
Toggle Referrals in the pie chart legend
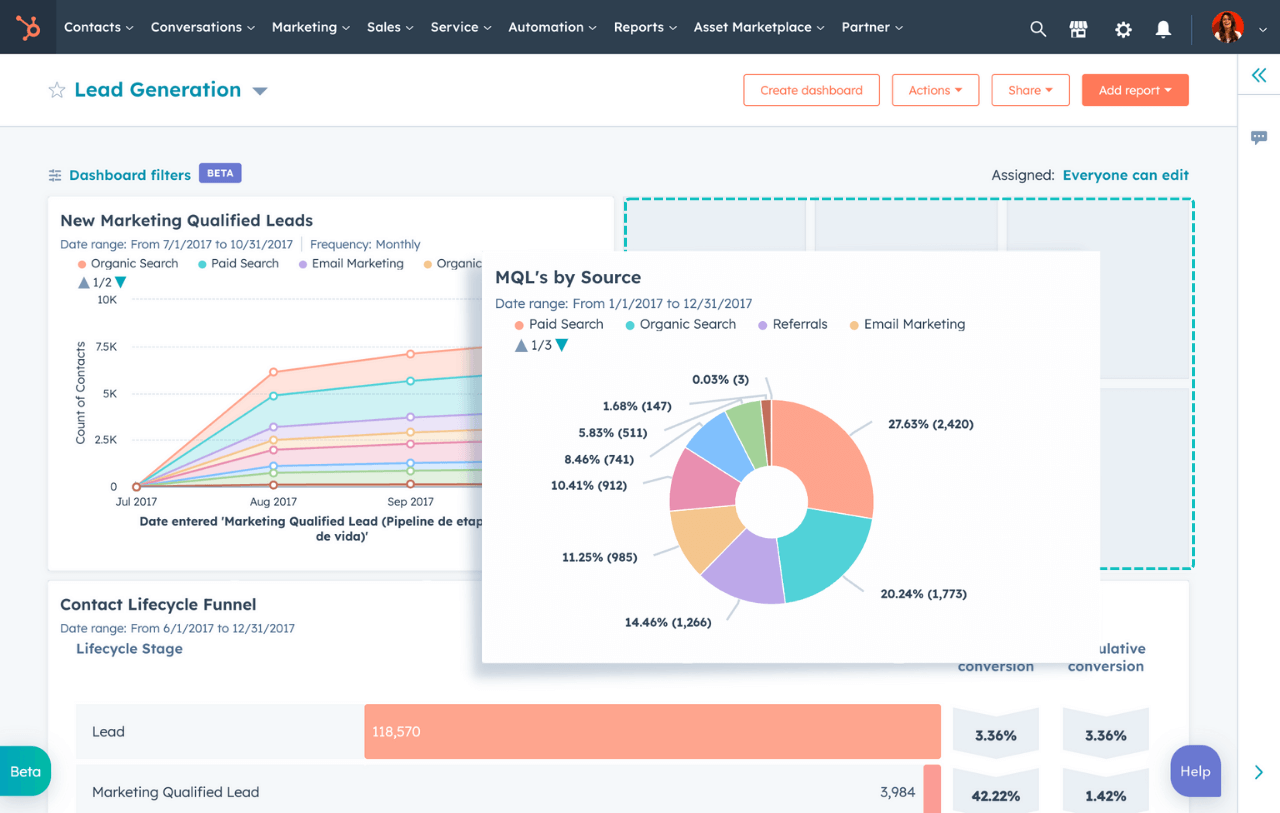[x=800, y=324]
